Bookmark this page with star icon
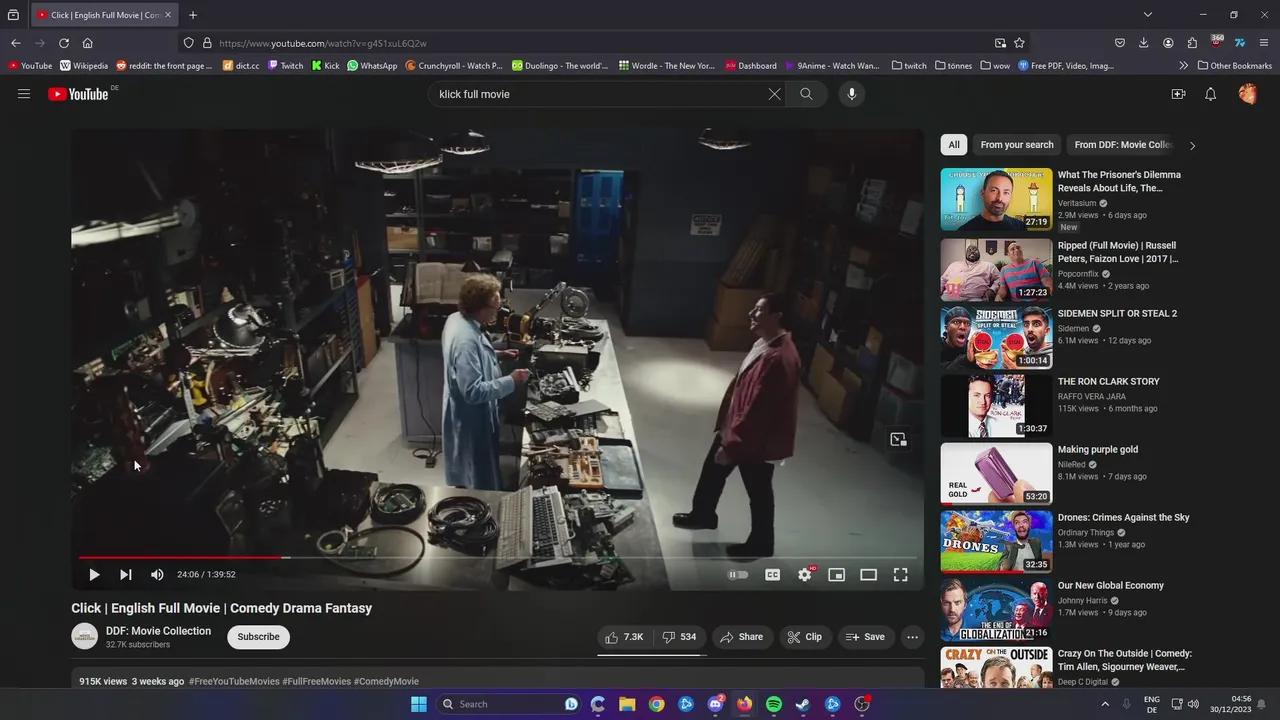The height and width of the screenshot is (720, 1280). 1019,43
